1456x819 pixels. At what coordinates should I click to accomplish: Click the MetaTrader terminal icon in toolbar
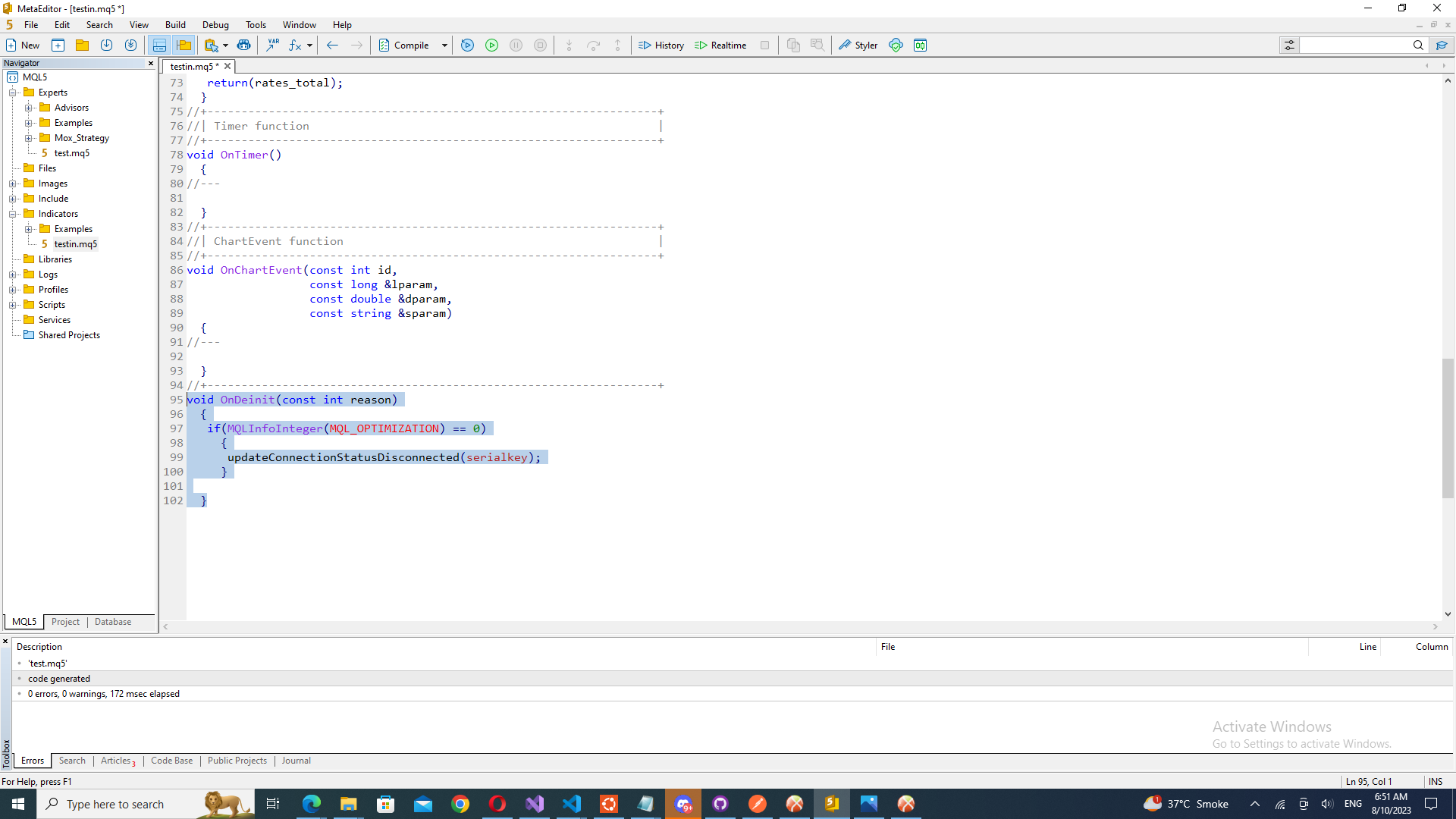pyautogui.click(x=921, y=45)
